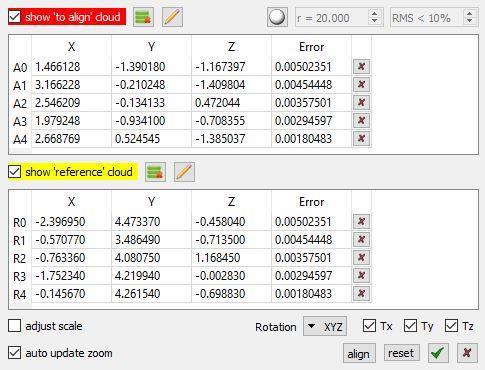Uncheck the Tx translation checkbox
Viewport: 485px width, 370px height.
[x=369, y=326]
